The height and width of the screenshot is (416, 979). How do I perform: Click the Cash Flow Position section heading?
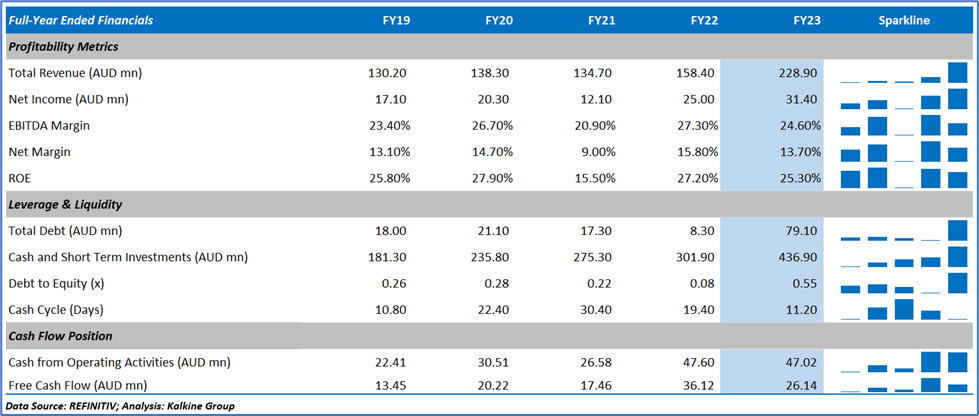[x=60, y=335]
